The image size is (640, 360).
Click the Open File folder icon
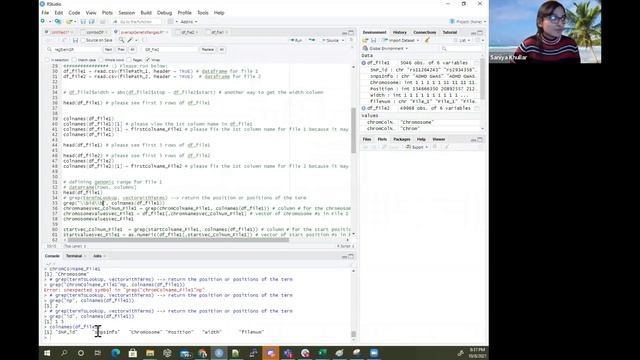click(x=69, y=21)
